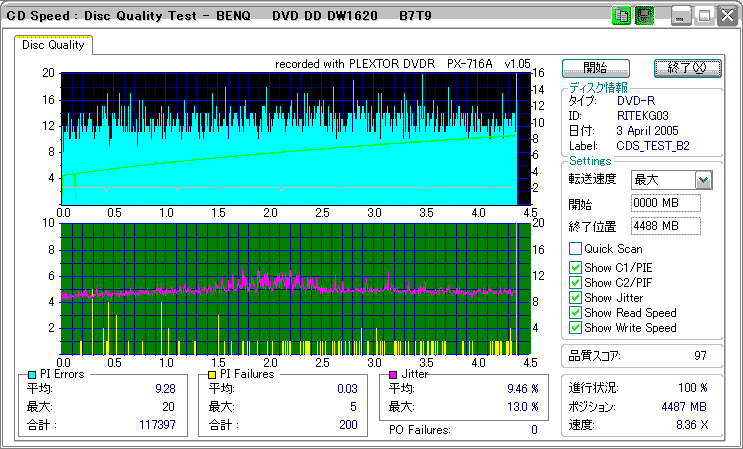Viewport: 743px width, 449px height.
Task: Click the 終了位置 end position field
Action: click(x=666, y=226)
